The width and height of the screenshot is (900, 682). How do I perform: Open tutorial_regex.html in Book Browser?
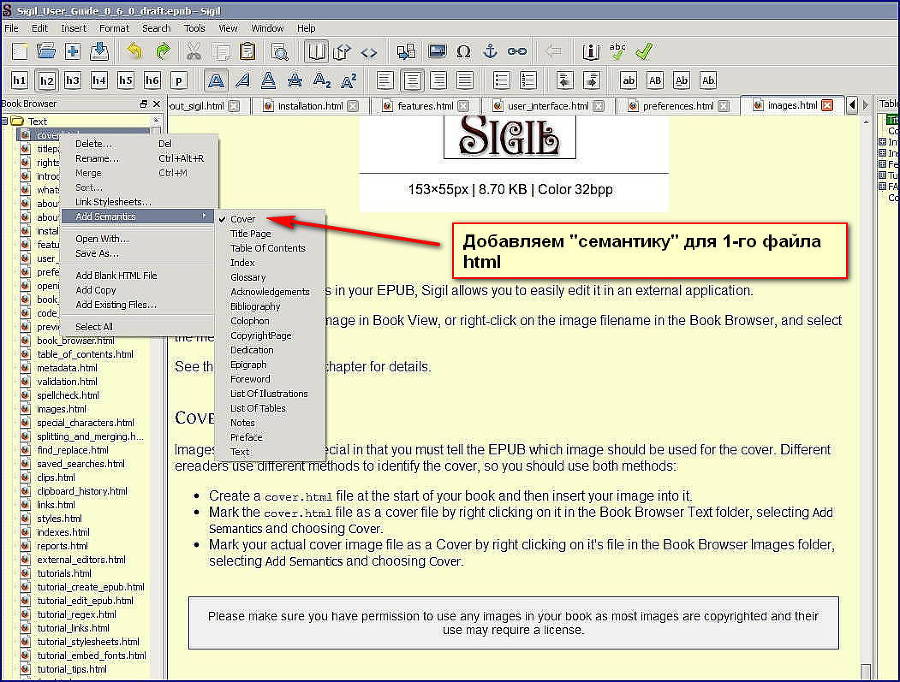pyautogui.click(x=76, y=614)
